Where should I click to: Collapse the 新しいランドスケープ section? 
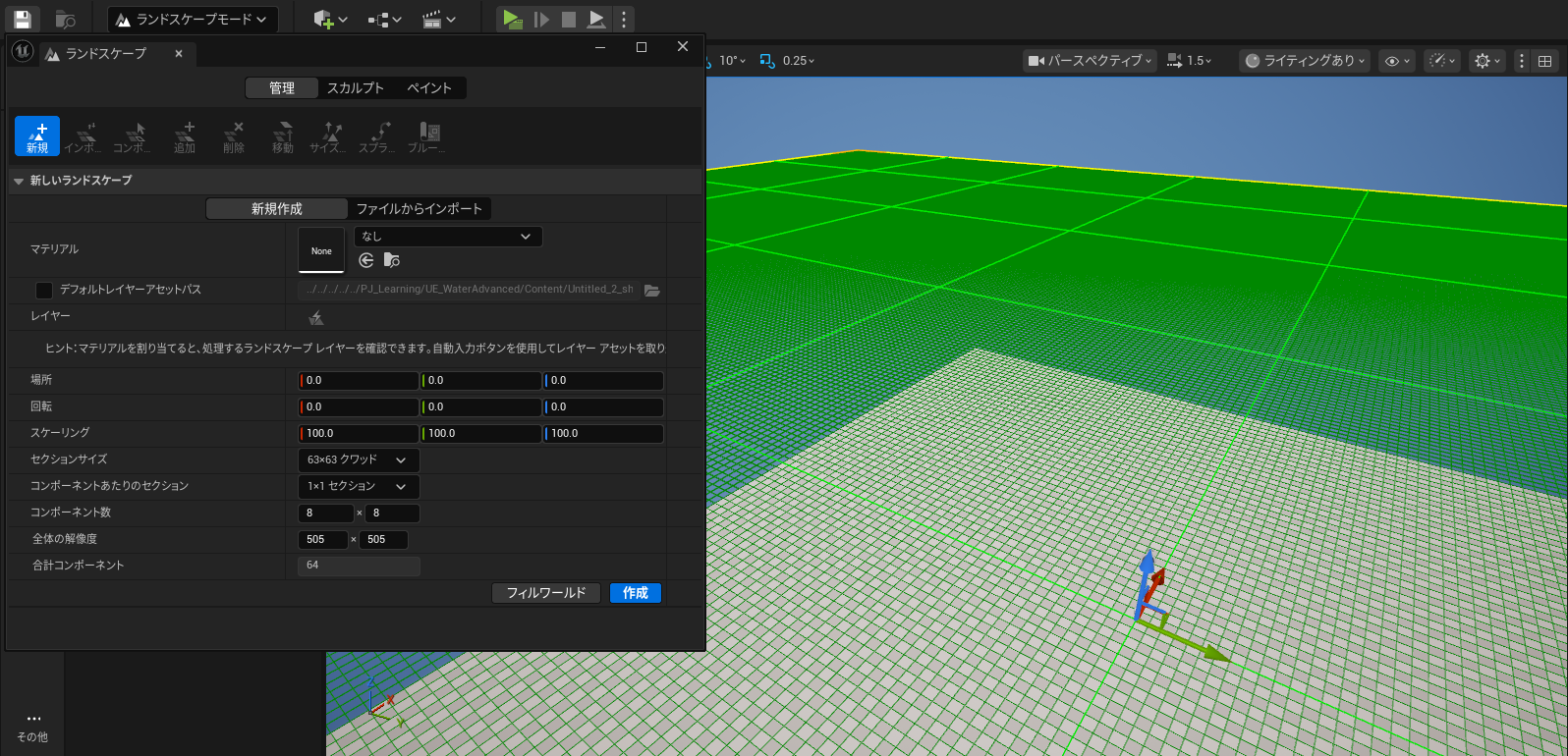(x=19, y=181)
